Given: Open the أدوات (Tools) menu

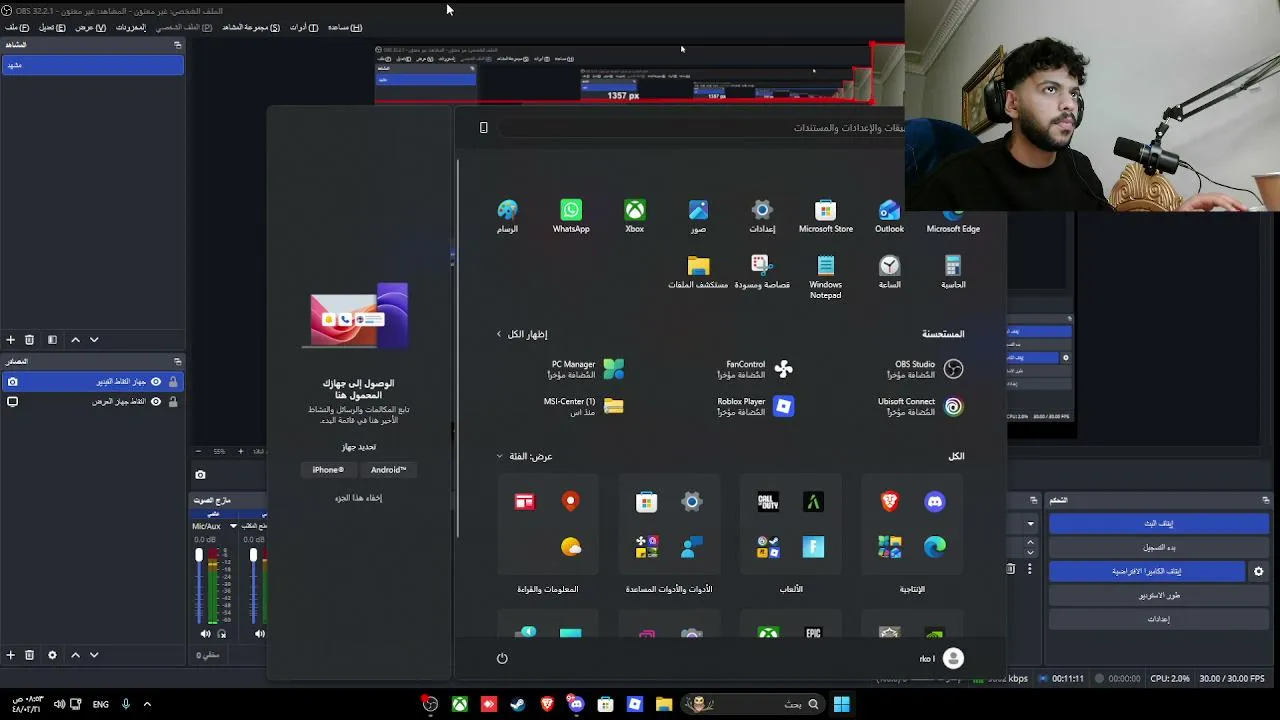Looking at the screenshot, I should pyautogui.click(x=304, y=27).
